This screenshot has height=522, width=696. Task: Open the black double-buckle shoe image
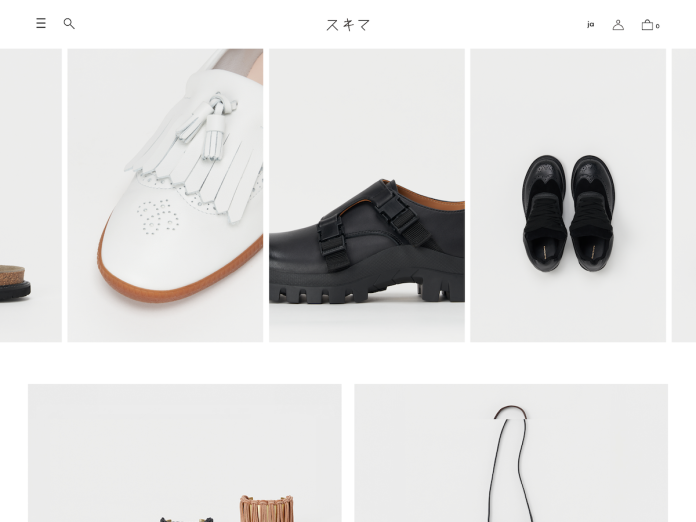367,195
